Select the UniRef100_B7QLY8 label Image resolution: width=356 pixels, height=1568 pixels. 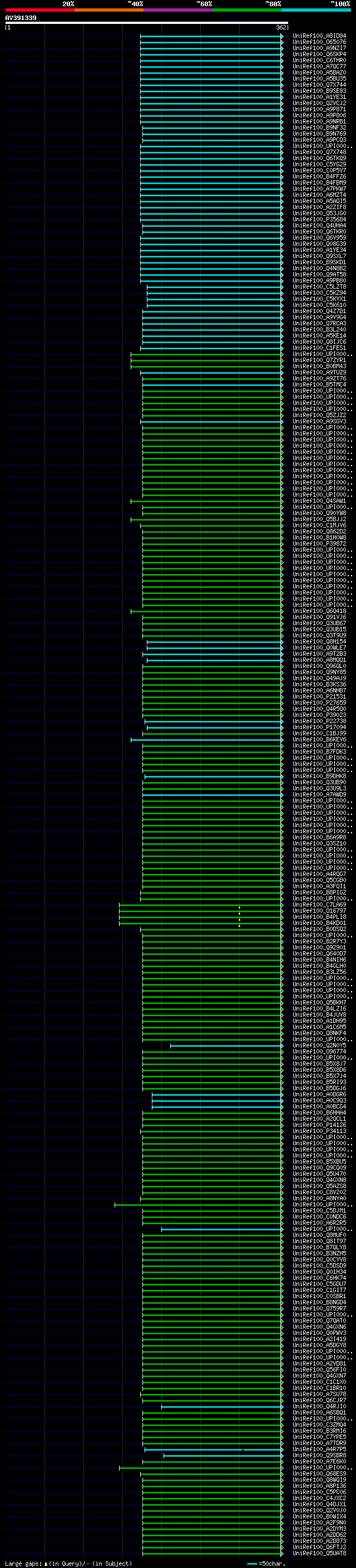pos(319,1247)
